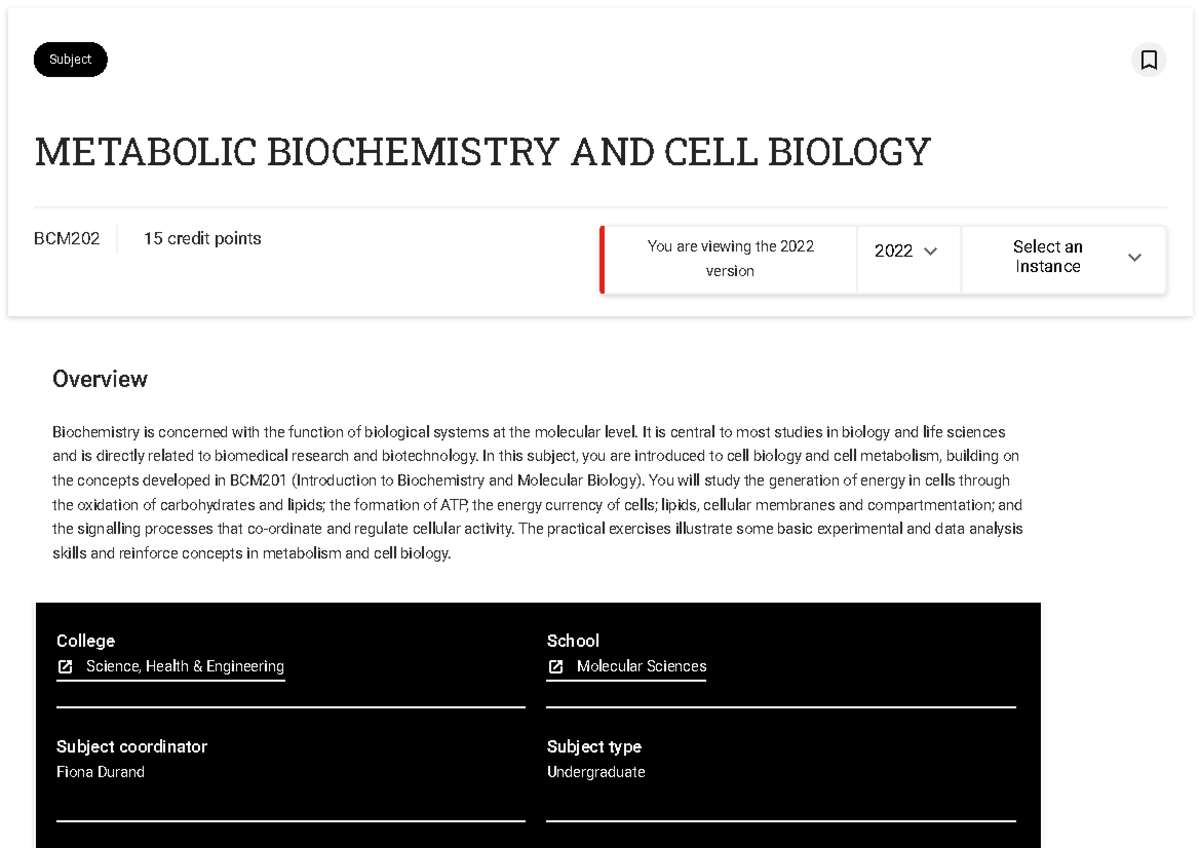This screenshot has width=1200, height=848.
Task: Click the bookmark icon to save subject
Action: coord(1149,60)
